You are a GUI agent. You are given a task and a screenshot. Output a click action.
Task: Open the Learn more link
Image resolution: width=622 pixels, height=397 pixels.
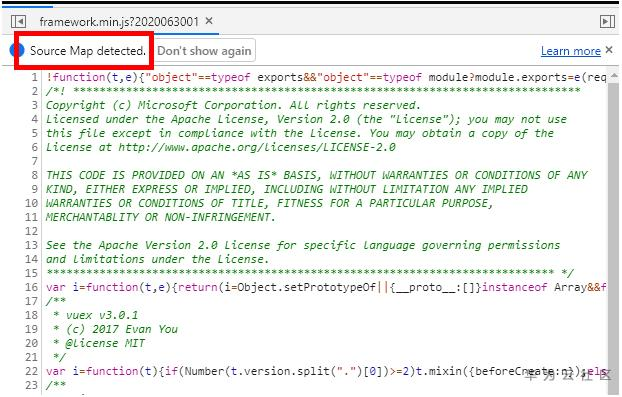(x=570, y=51)
